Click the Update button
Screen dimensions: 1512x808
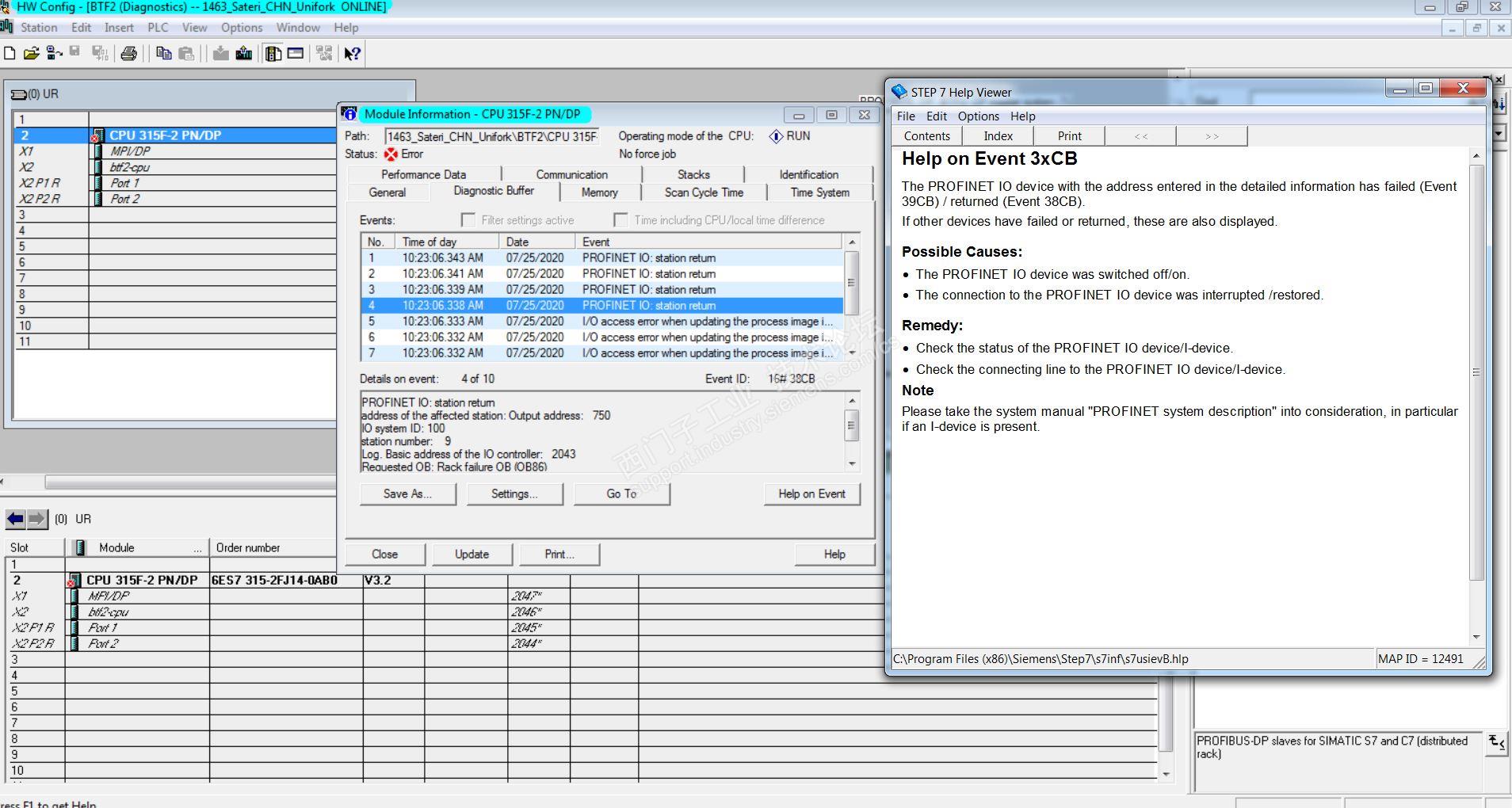click(472, 555)
